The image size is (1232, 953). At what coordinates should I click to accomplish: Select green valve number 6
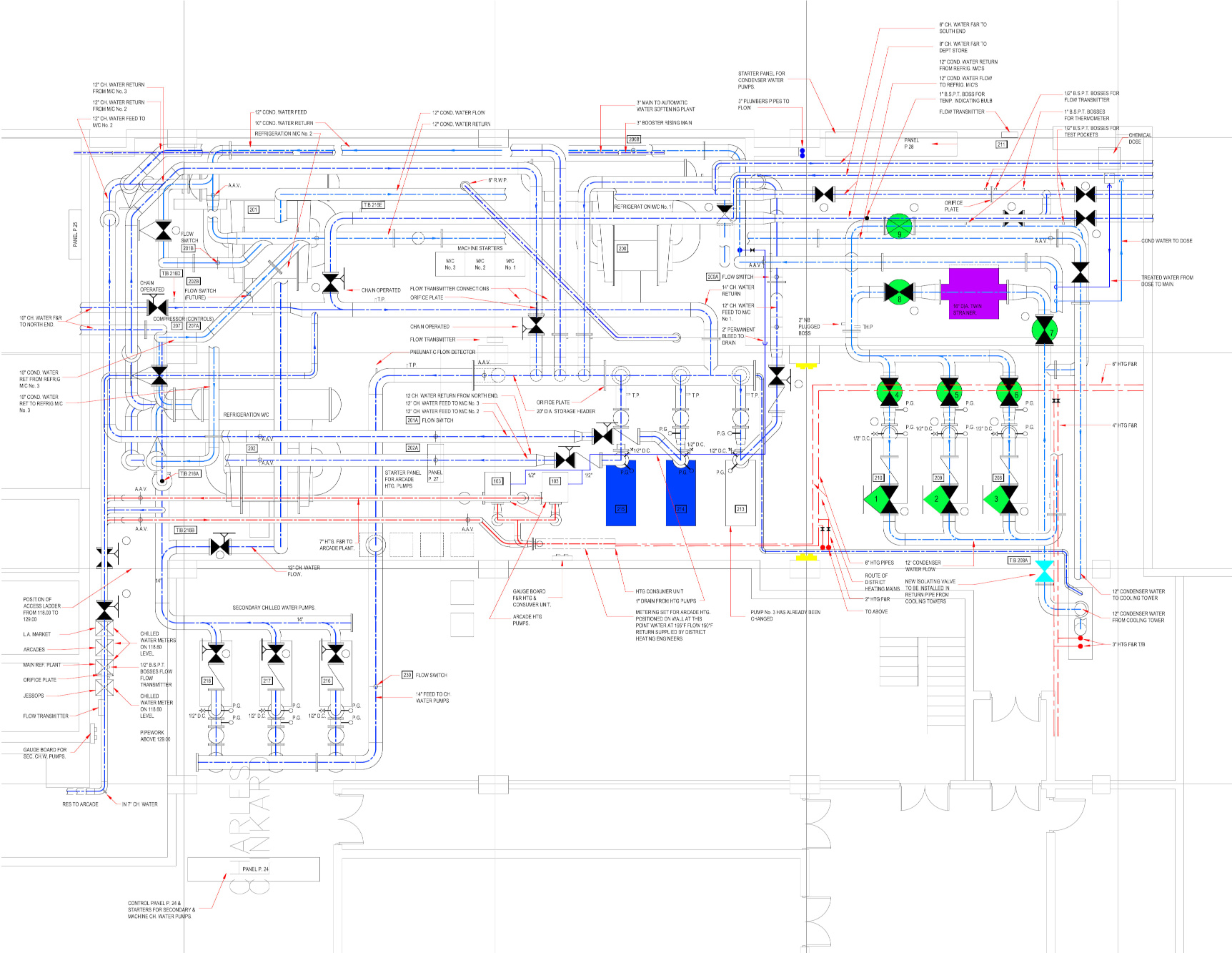coord(1009,392)
